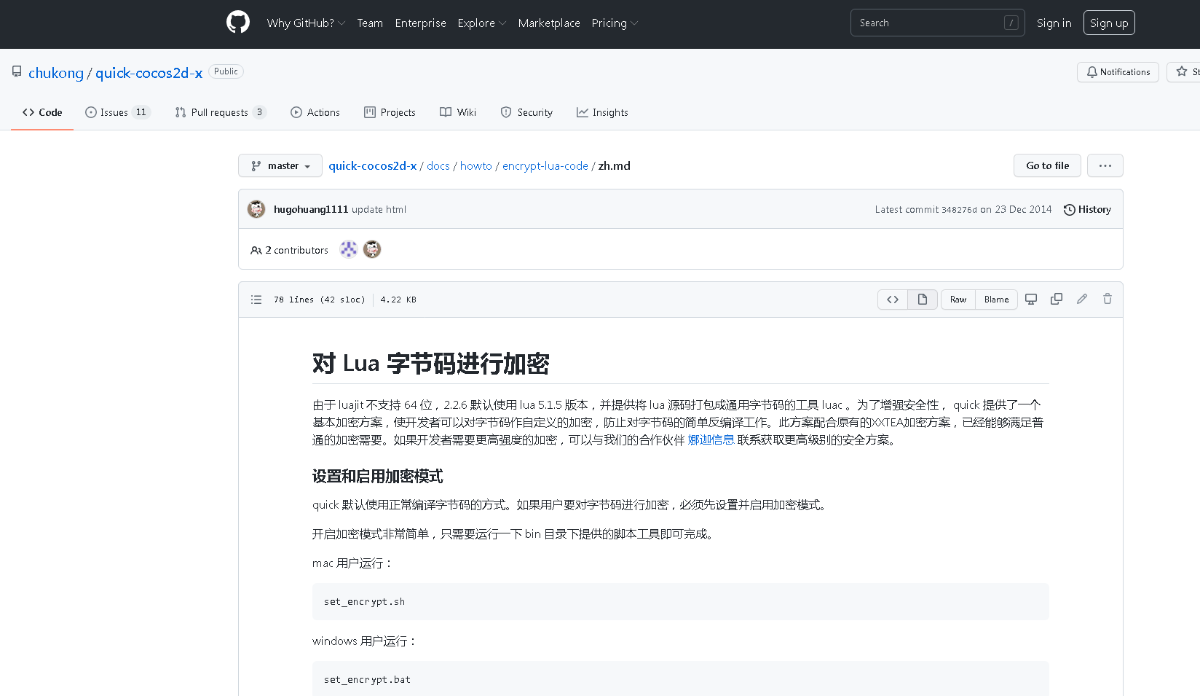Copy raw contents icon
The width and height of the screenshot is (1200, 696).
click(1056, 299)
